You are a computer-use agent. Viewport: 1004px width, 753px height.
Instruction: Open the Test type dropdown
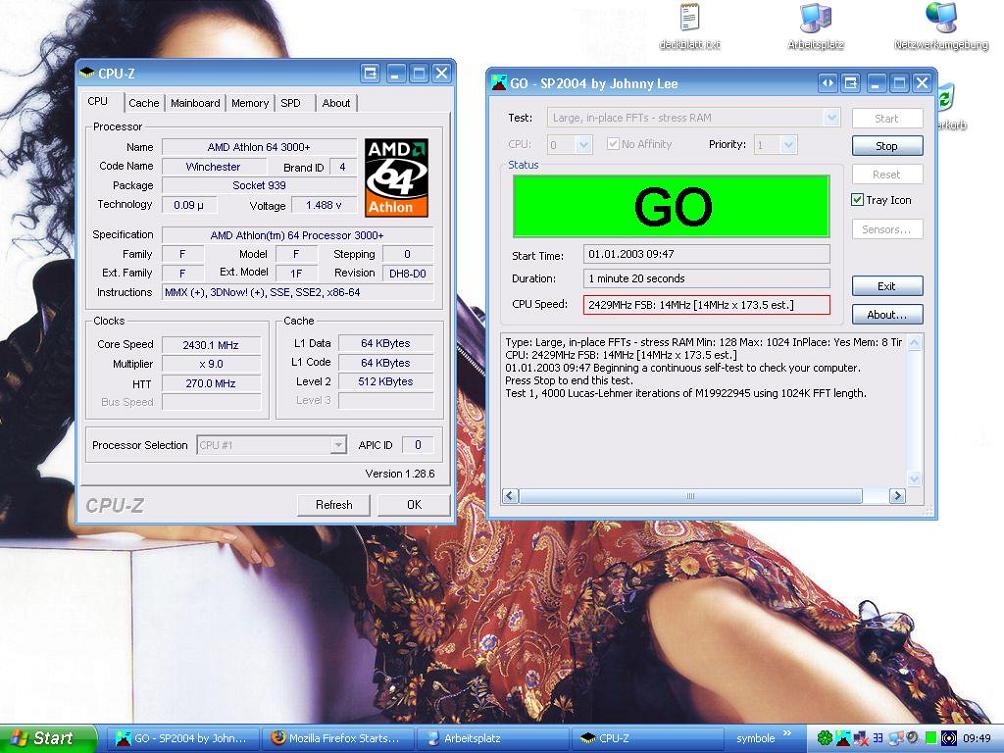[x=831, y=118]
